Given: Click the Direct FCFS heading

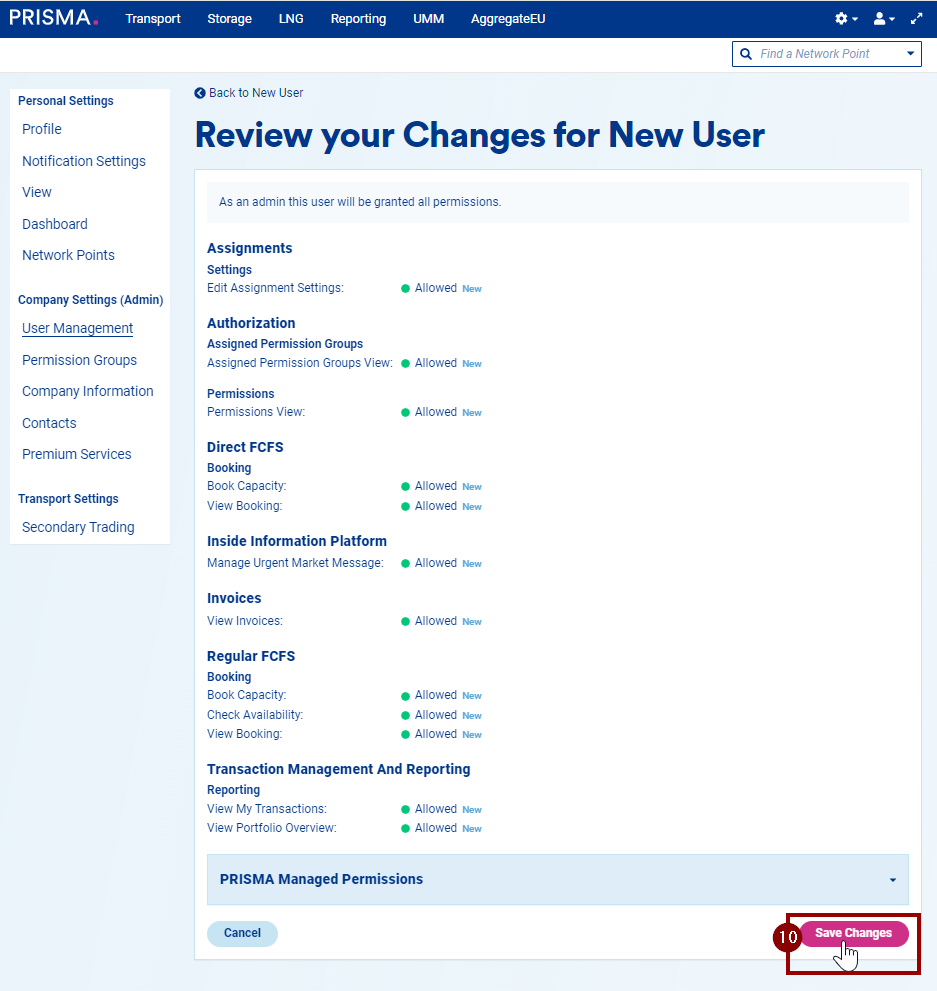Looking at the screenshot, I should point(245,447).
